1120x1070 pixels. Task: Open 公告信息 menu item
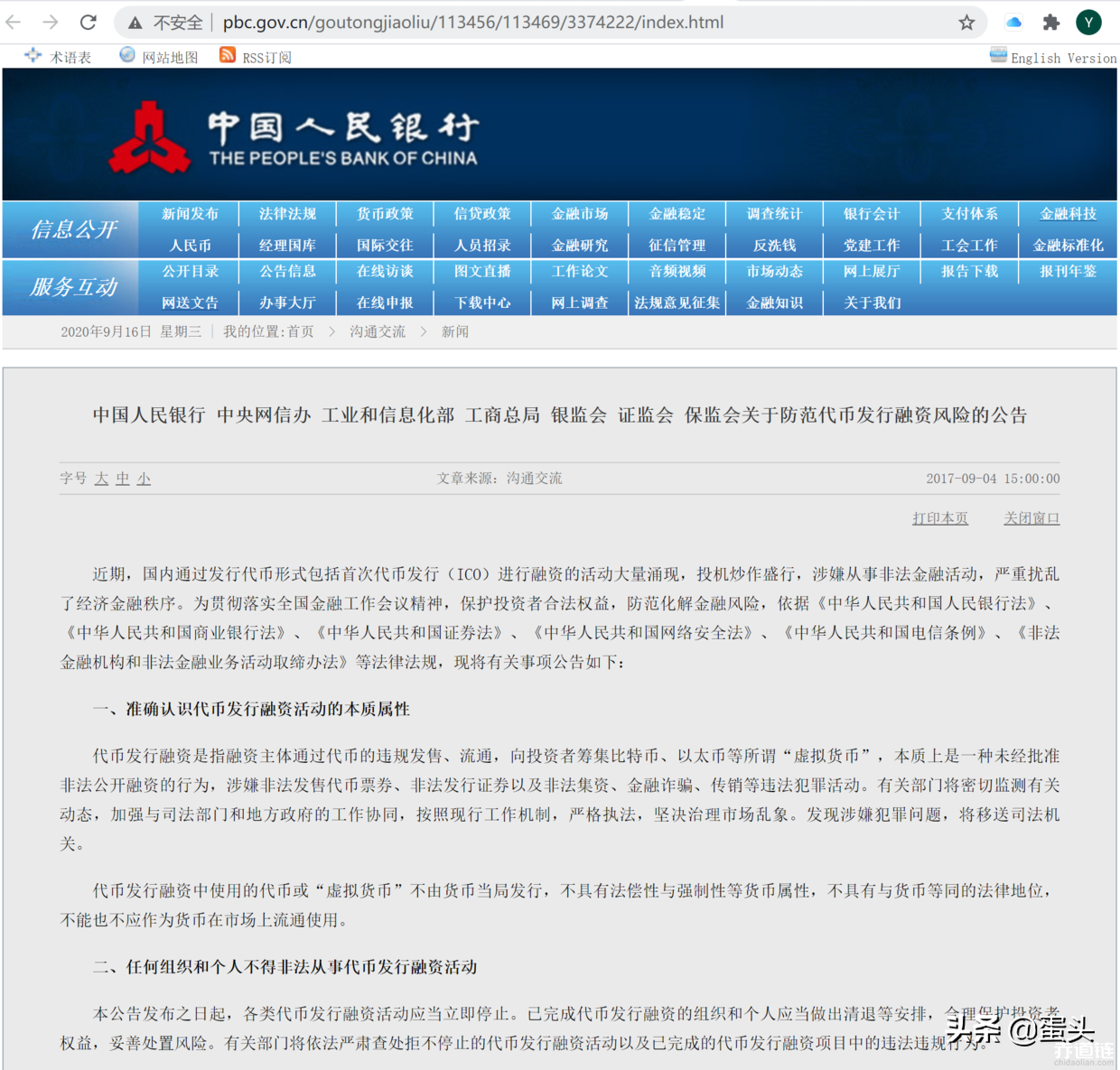(287, 272)
